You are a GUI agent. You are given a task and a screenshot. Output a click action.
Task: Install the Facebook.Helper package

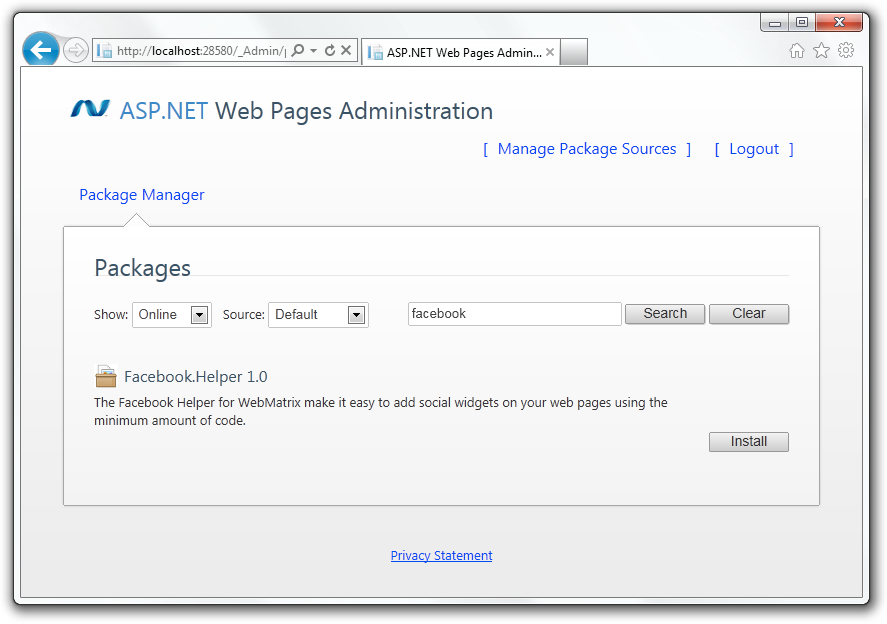(748, 441)
